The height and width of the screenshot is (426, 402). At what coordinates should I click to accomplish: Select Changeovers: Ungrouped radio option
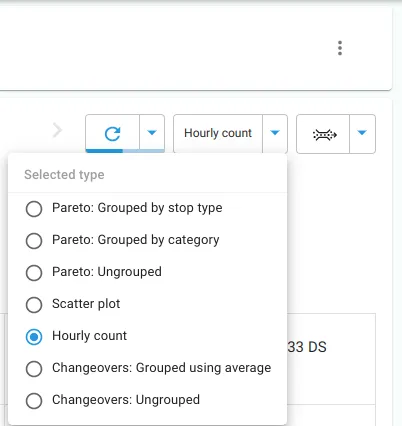click(34, 401)
